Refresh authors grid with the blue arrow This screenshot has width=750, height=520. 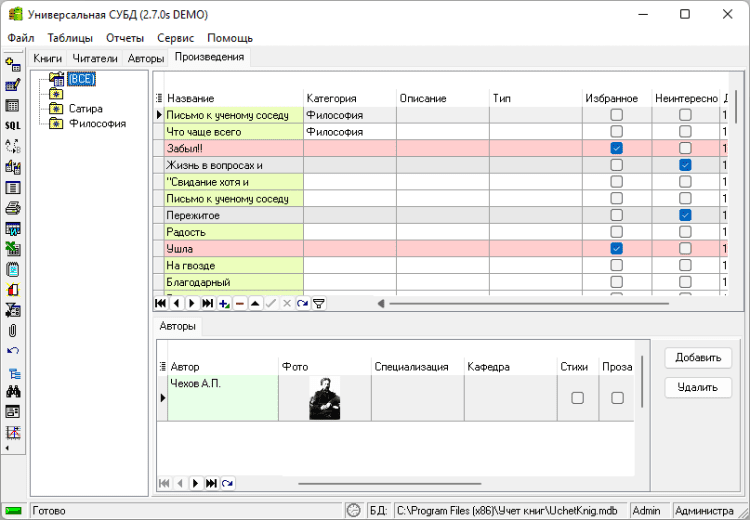(228, 483)
